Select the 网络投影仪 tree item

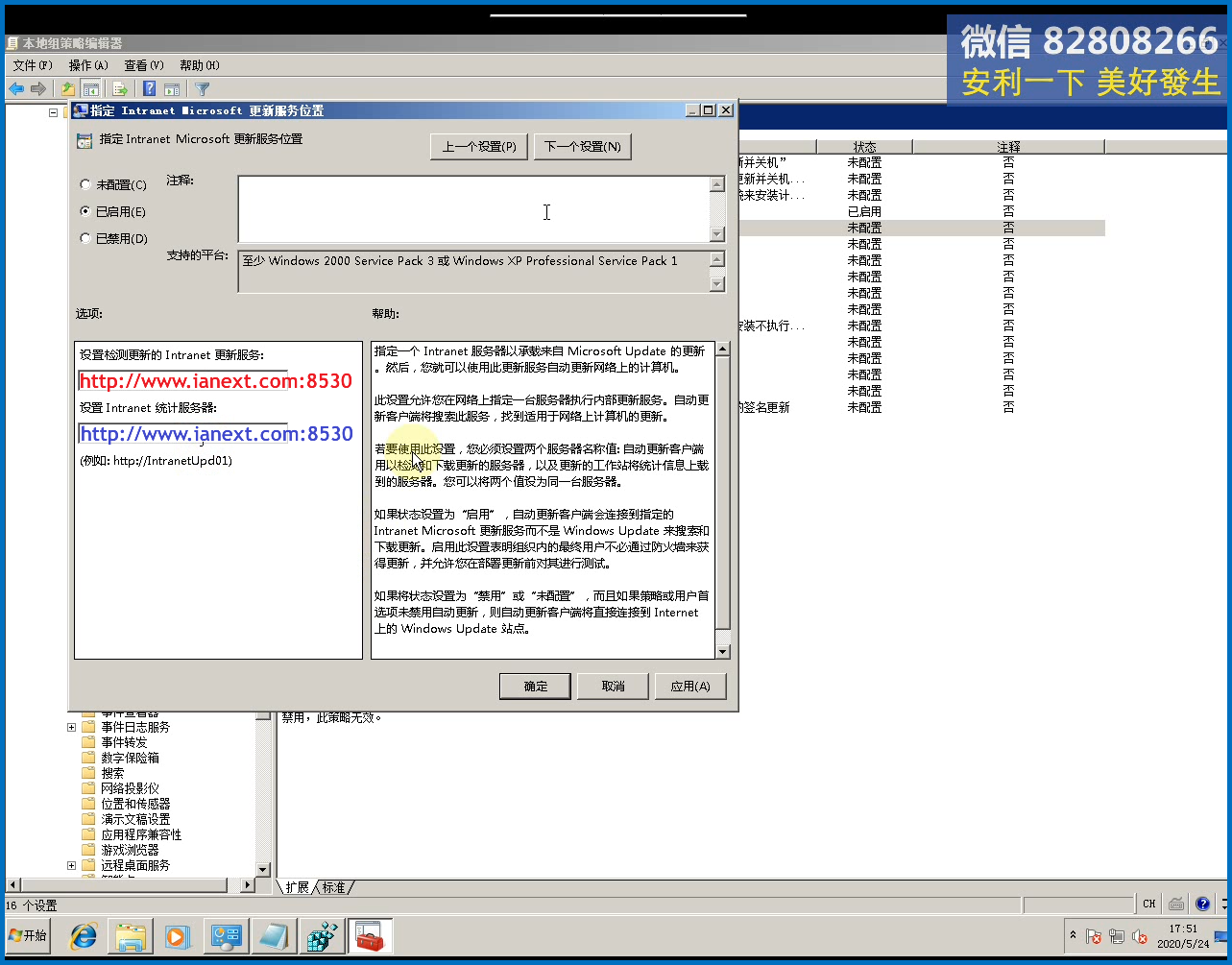(130, 788)
